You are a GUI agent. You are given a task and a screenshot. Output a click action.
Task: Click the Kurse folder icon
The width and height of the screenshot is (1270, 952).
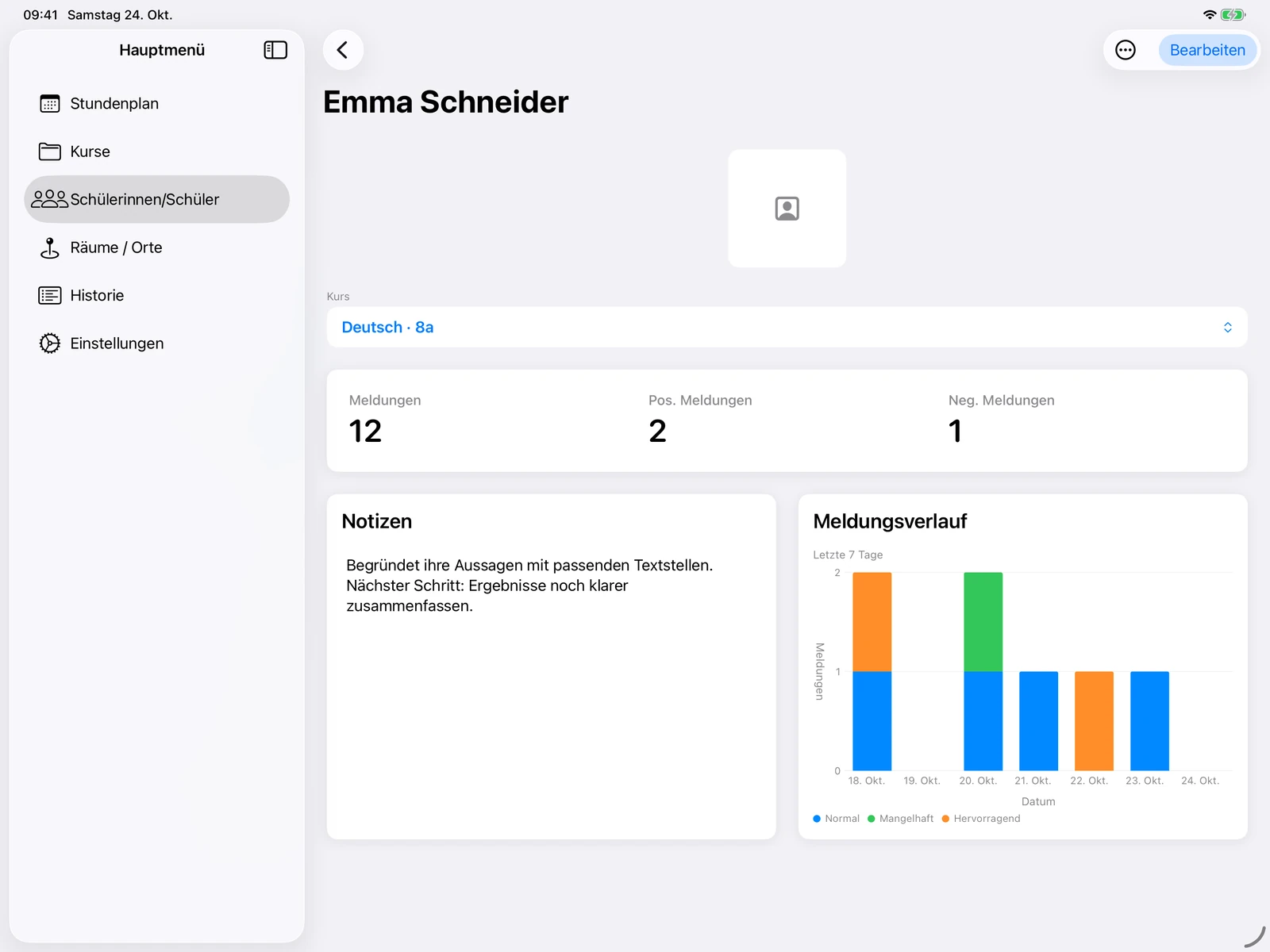point(50,152)
